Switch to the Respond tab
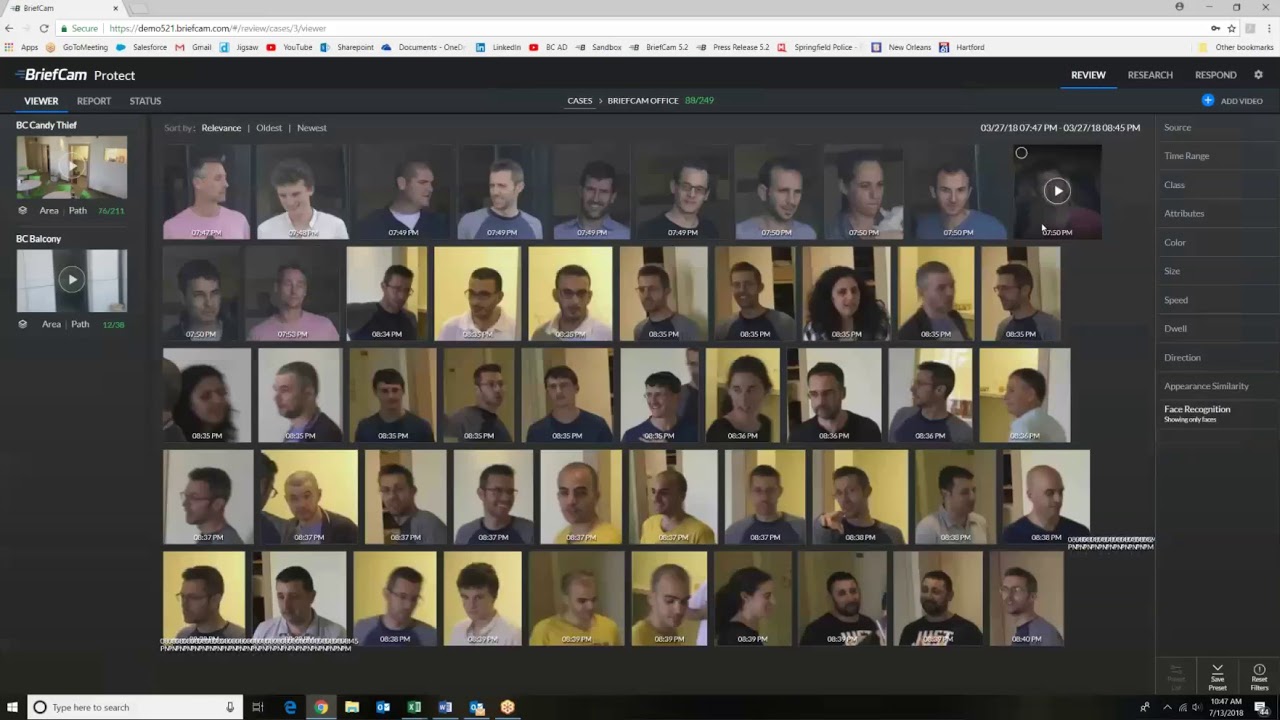Image resolution: width=1280 pixels, height=720 pixels. point(1215,75)
